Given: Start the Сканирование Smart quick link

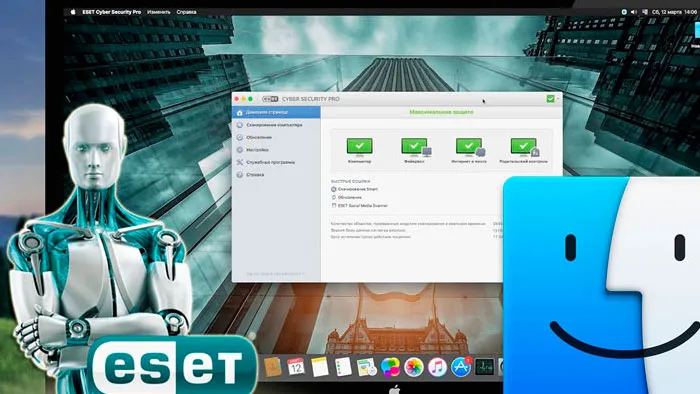Looking at the screenshot, I should coord(354,189).
